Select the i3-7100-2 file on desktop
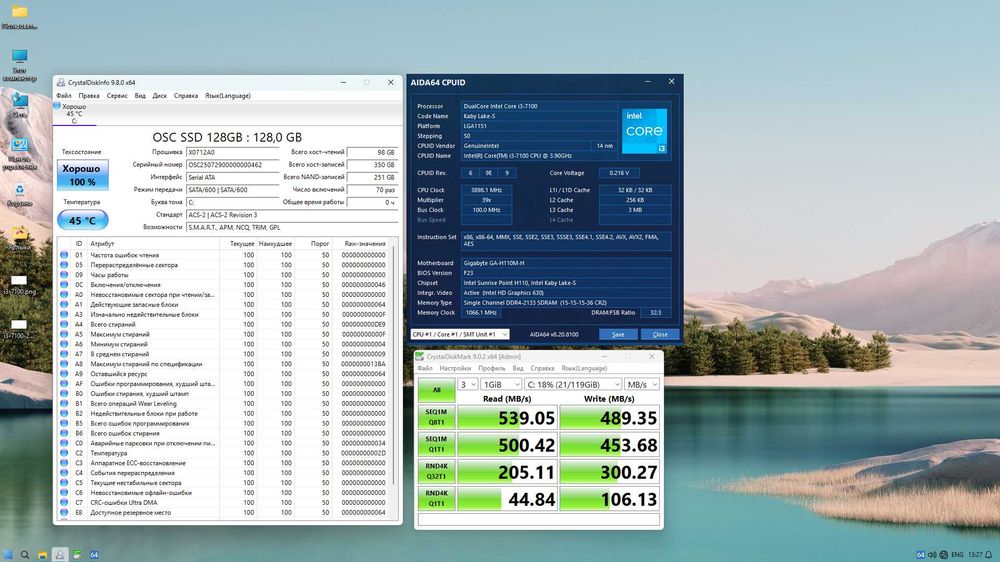Screen dimensions: 1000x562 coord(19,325)
